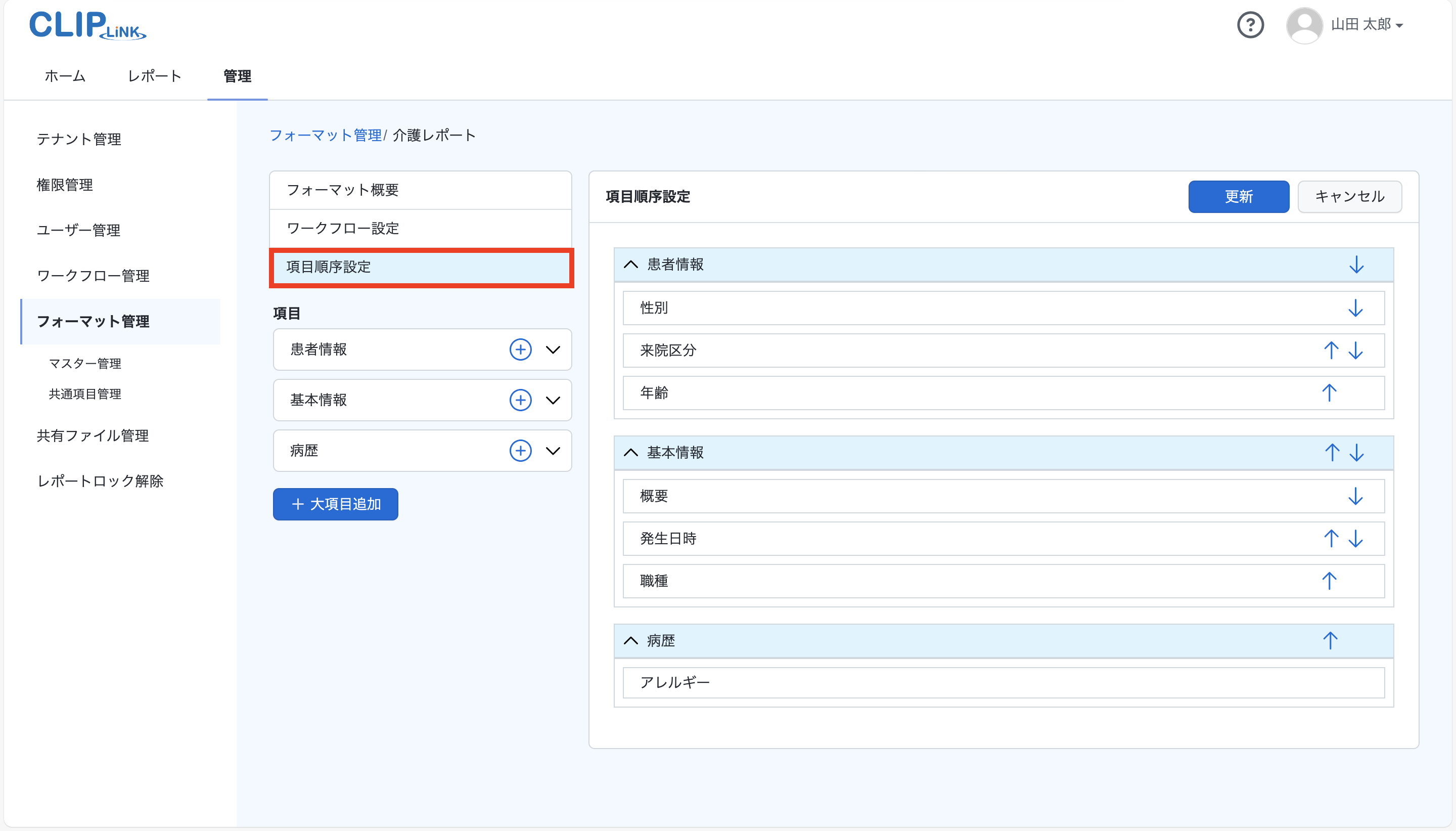The width and height of the screenshot is (1456, 831).
Task: Click plus icon next to 病歴 item
Action: pyautogui.click(x=520, y=451)
